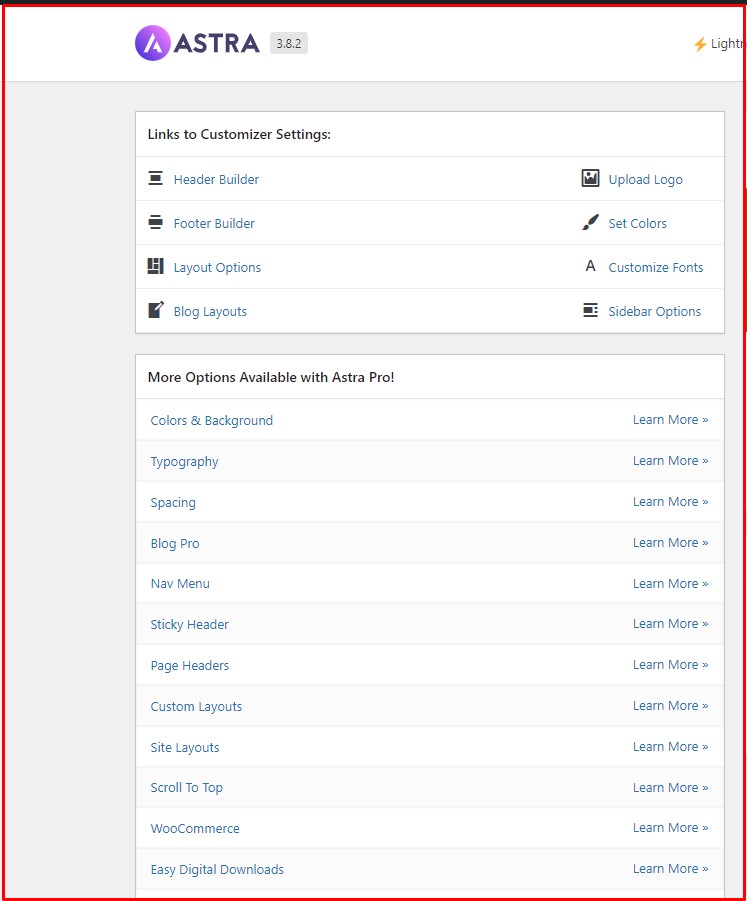Click the Sidebar Options icon

(x=590, y=310)
